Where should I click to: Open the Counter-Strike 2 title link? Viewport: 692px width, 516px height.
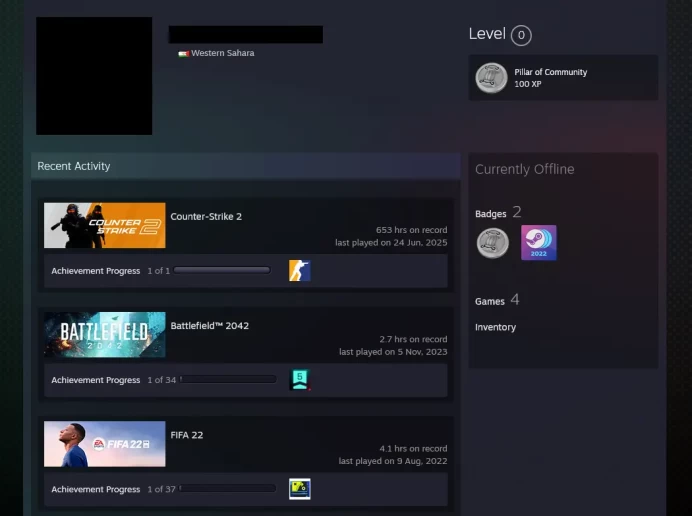(x=206, y=216)
